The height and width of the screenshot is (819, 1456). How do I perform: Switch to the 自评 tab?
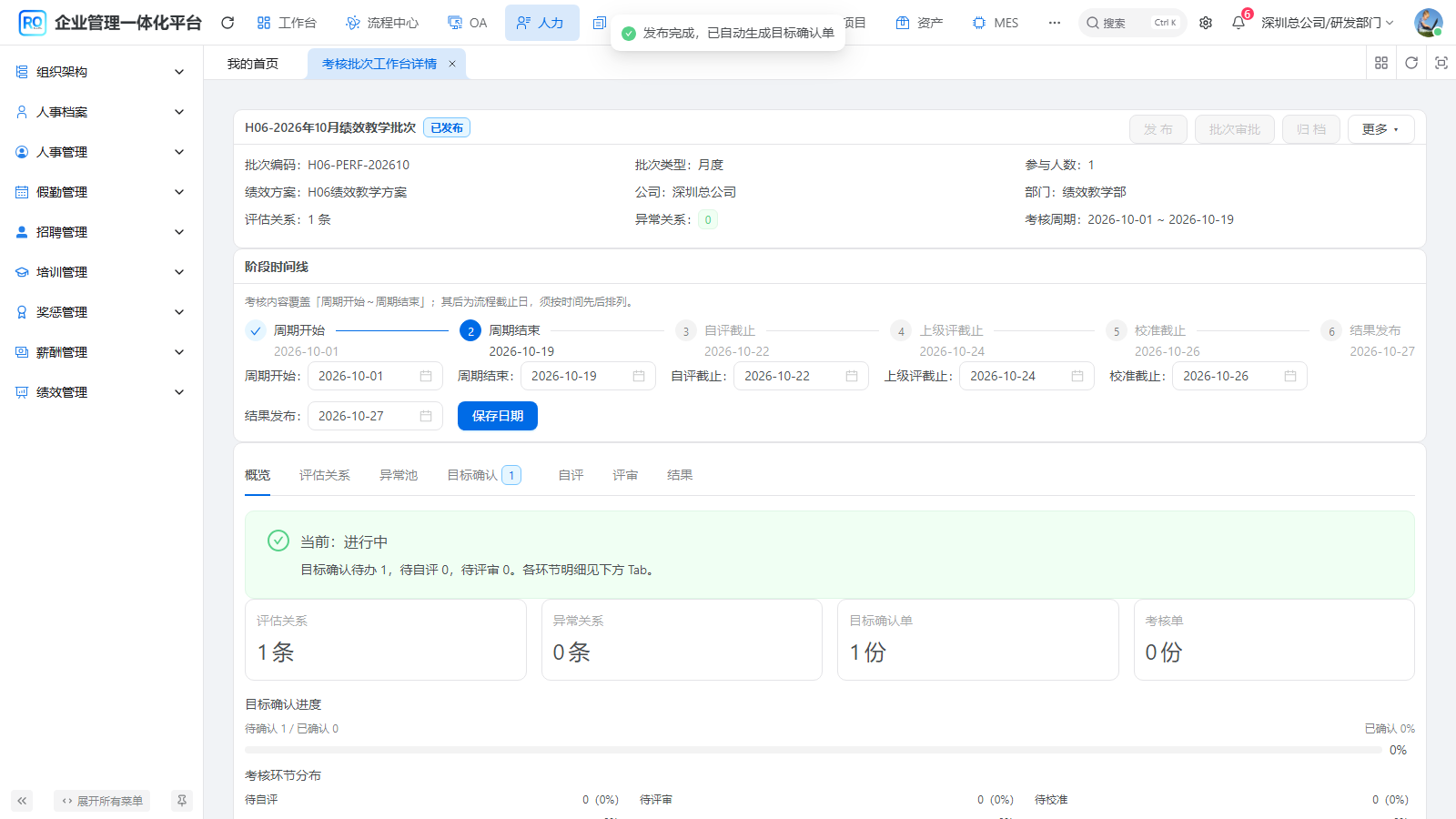pos(571,475)
